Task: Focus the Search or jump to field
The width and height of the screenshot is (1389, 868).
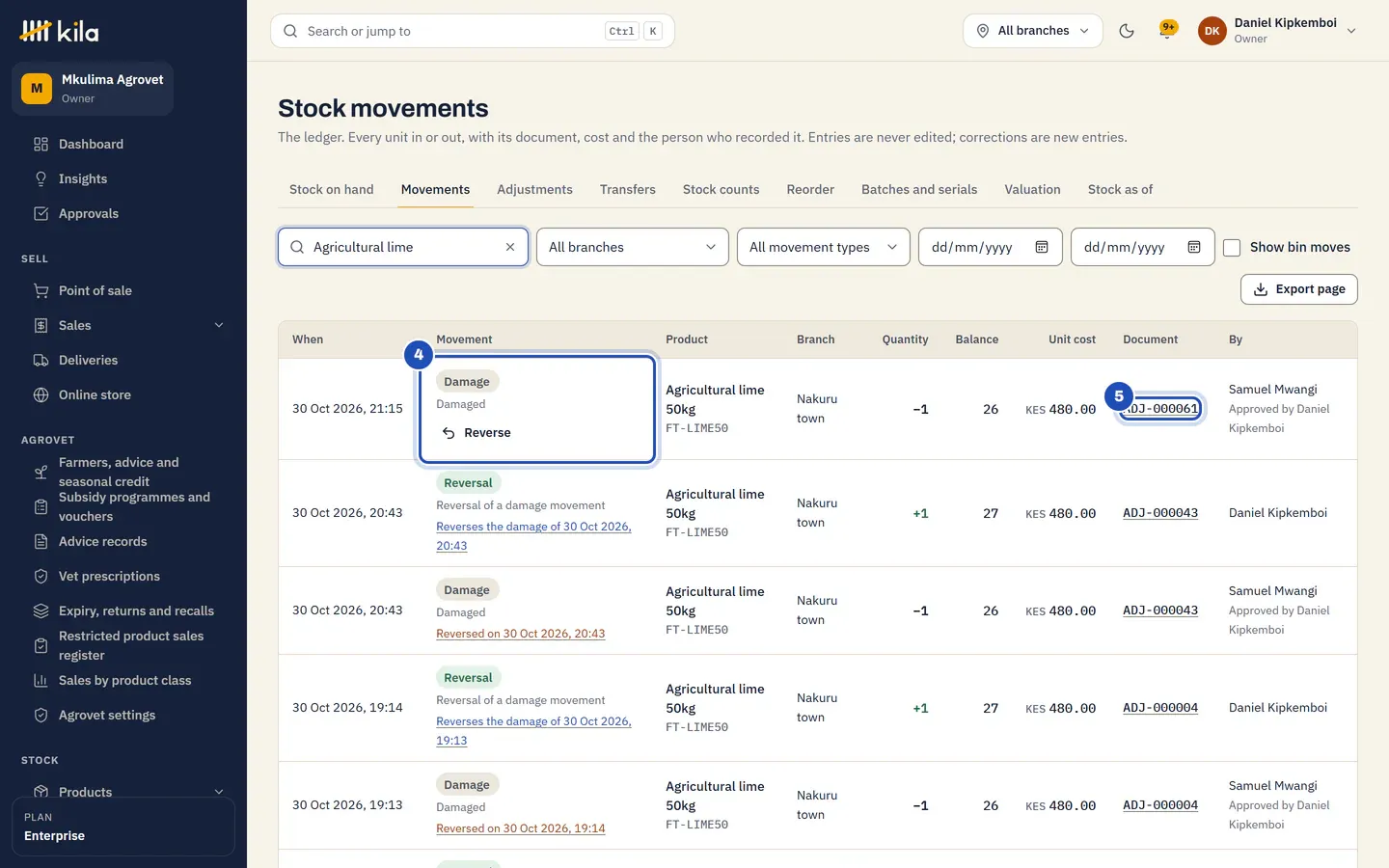Action: coord(473,31)
